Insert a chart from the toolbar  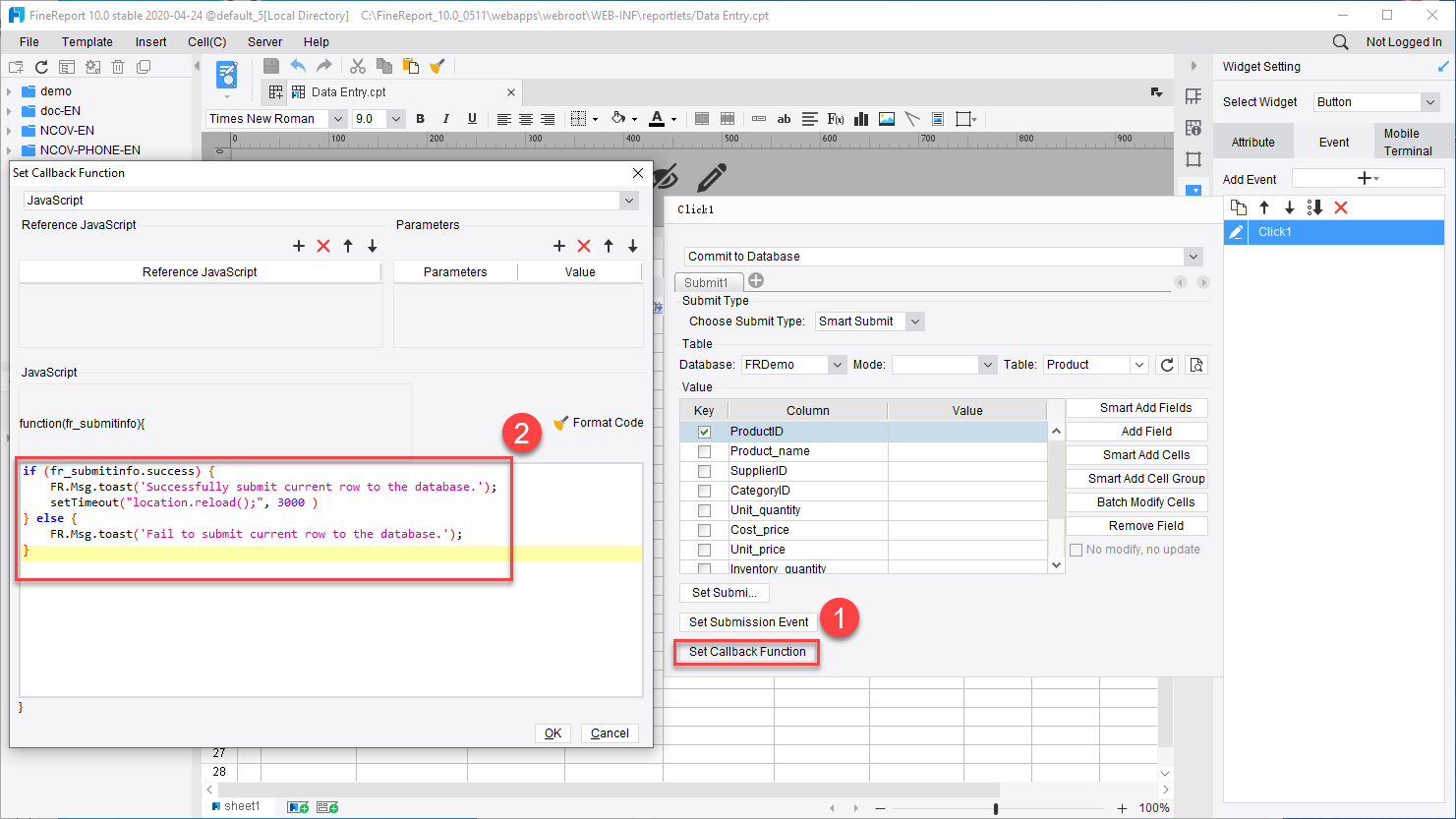pos(861,118)
